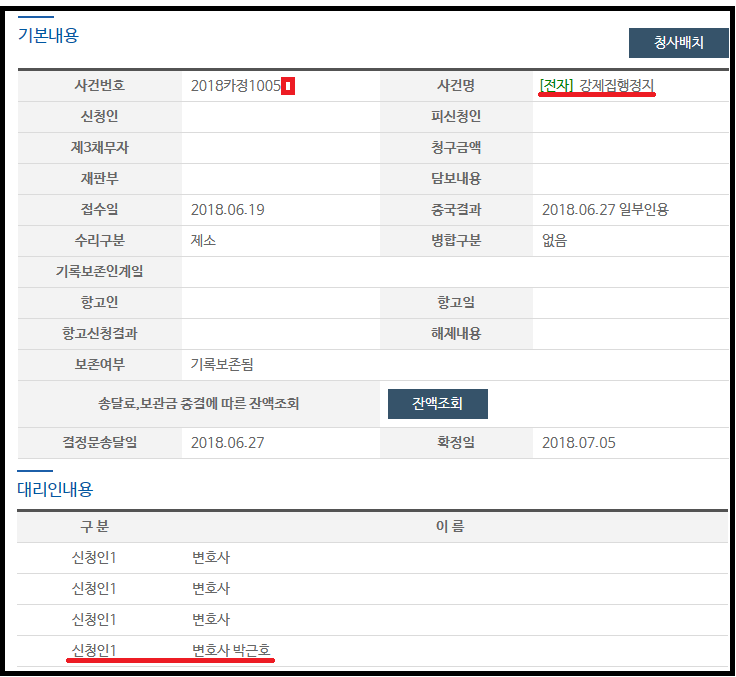Image resolution: width=736 pixels, height=677 pixels.
Task: Select the case number 2018카정1005
Action: pyautogui.click(x=235, y=86)
